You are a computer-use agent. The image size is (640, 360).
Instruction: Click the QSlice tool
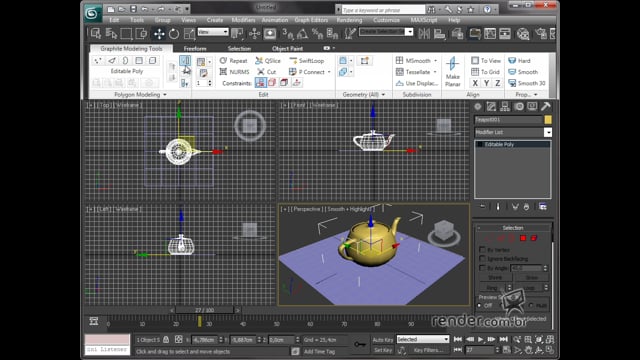click(268, 60)
